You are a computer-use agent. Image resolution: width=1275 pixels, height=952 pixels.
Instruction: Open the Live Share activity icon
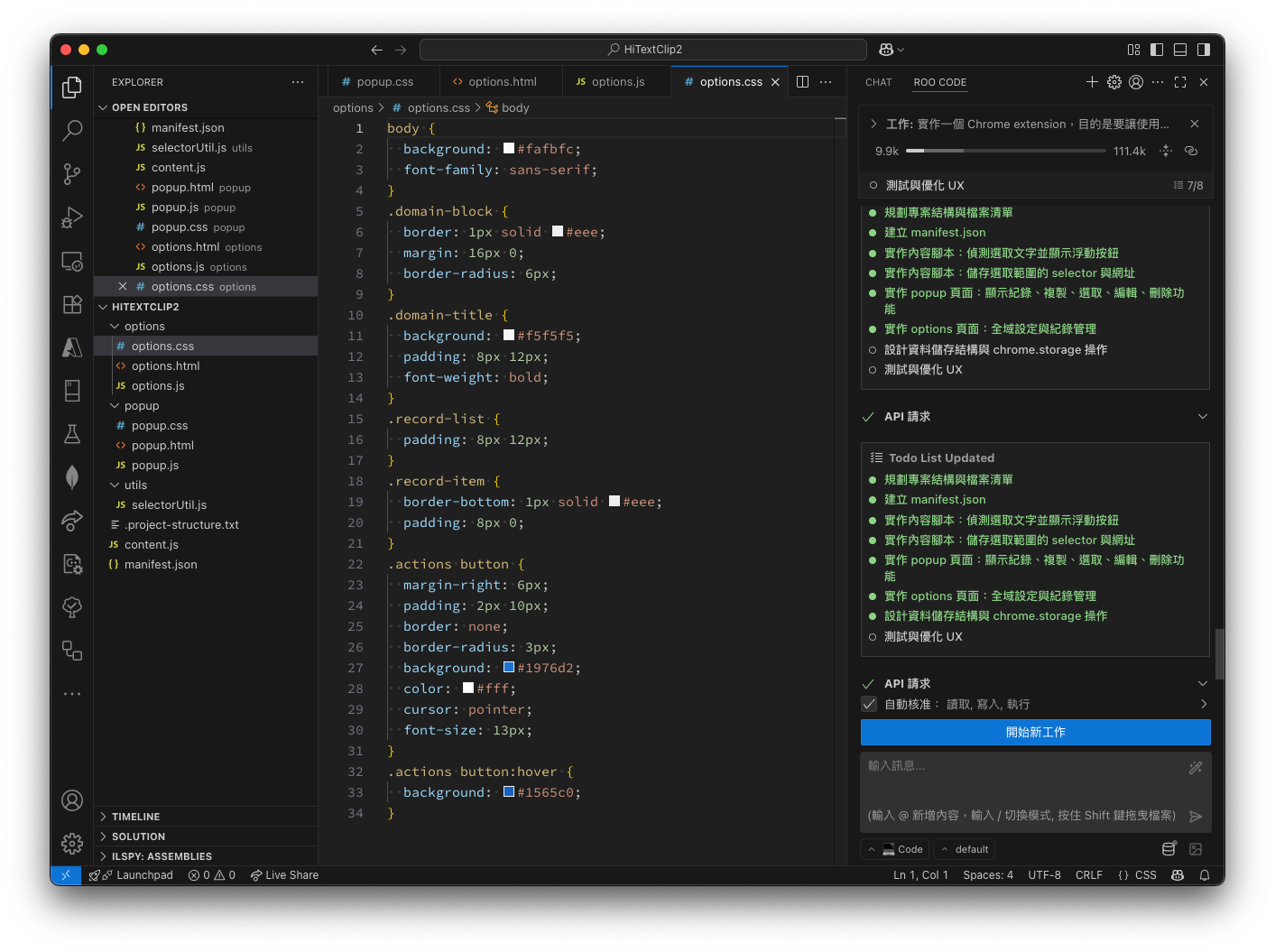72,521
